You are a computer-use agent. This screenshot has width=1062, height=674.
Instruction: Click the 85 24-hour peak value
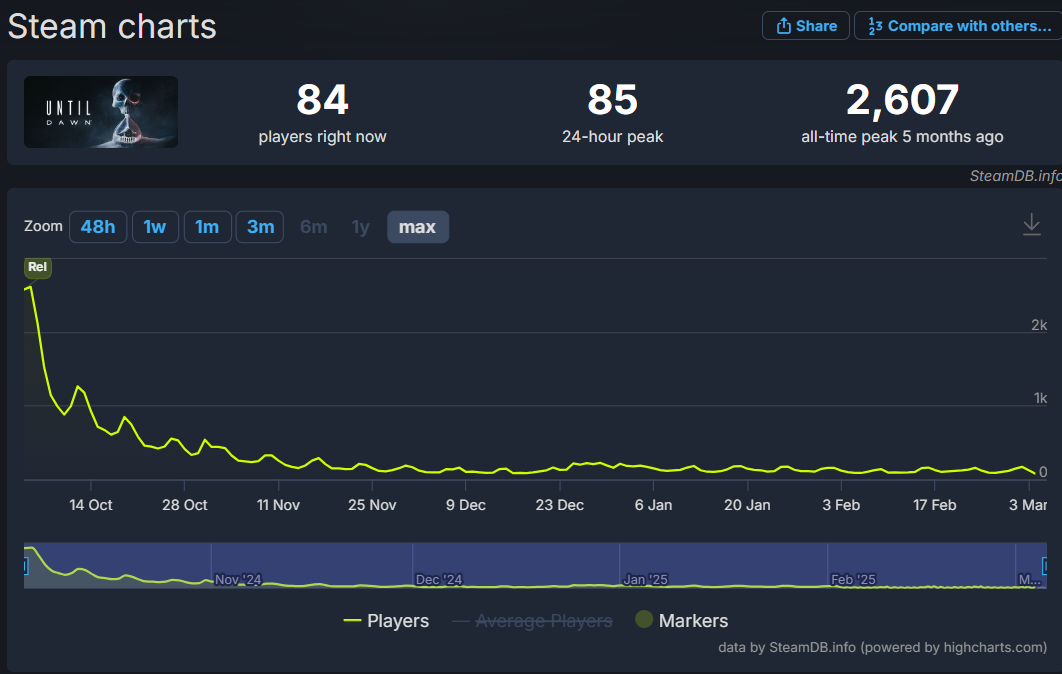tap(612, 100)
